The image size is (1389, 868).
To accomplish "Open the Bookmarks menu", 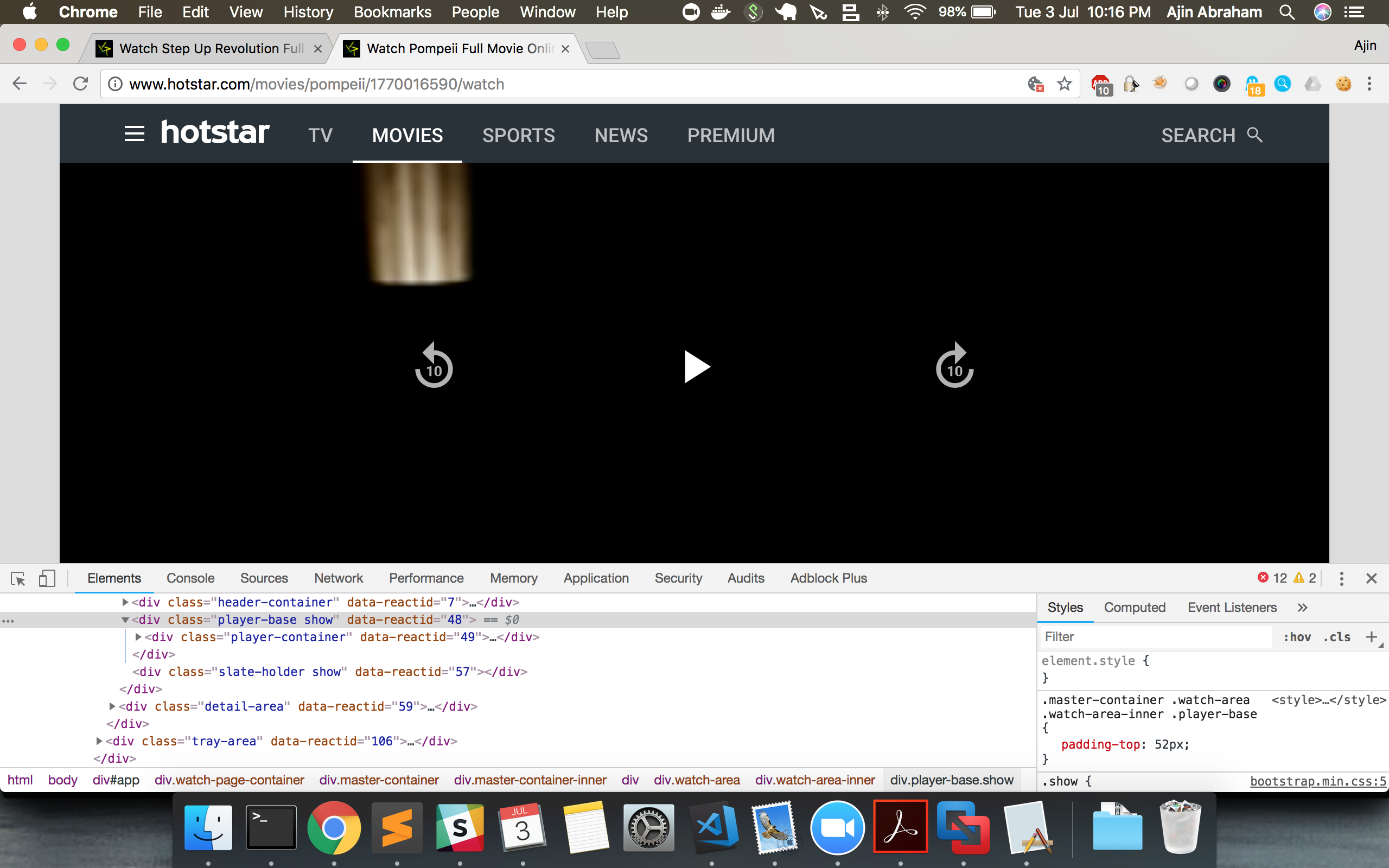I will (x=393, y=12).
